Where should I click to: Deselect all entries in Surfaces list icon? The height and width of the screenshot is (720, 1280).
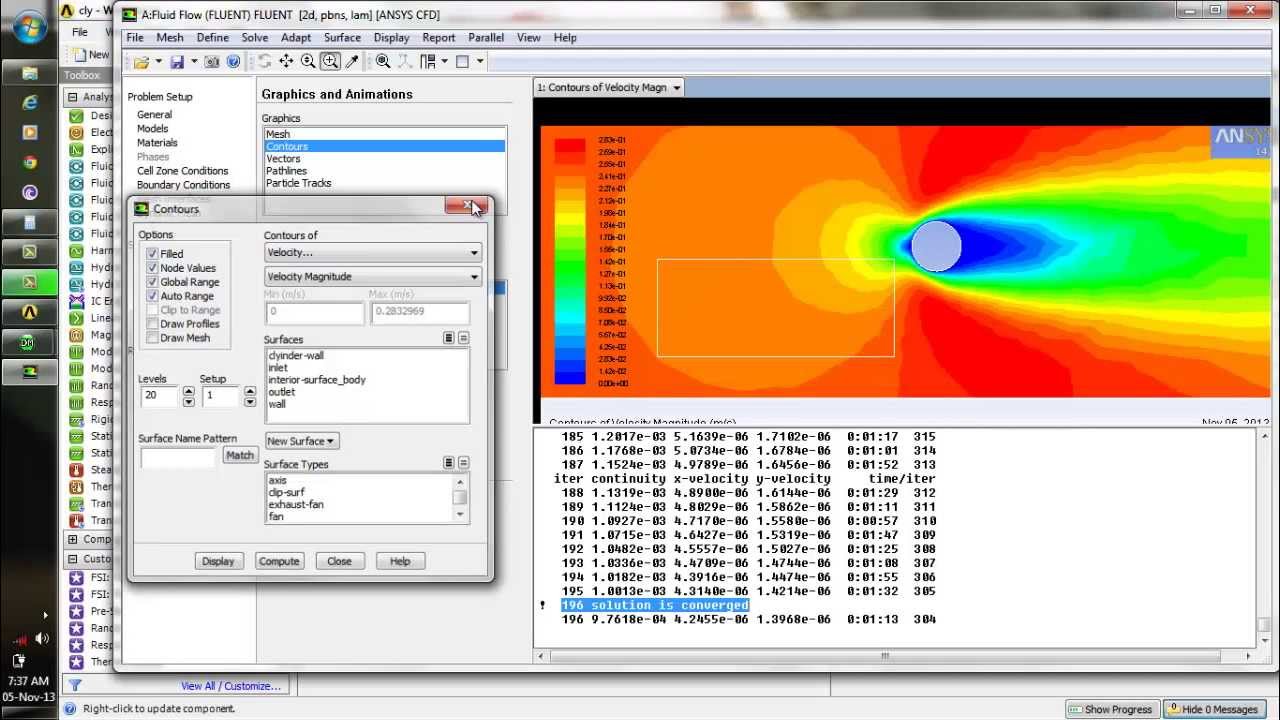click(x=463, y=339)
